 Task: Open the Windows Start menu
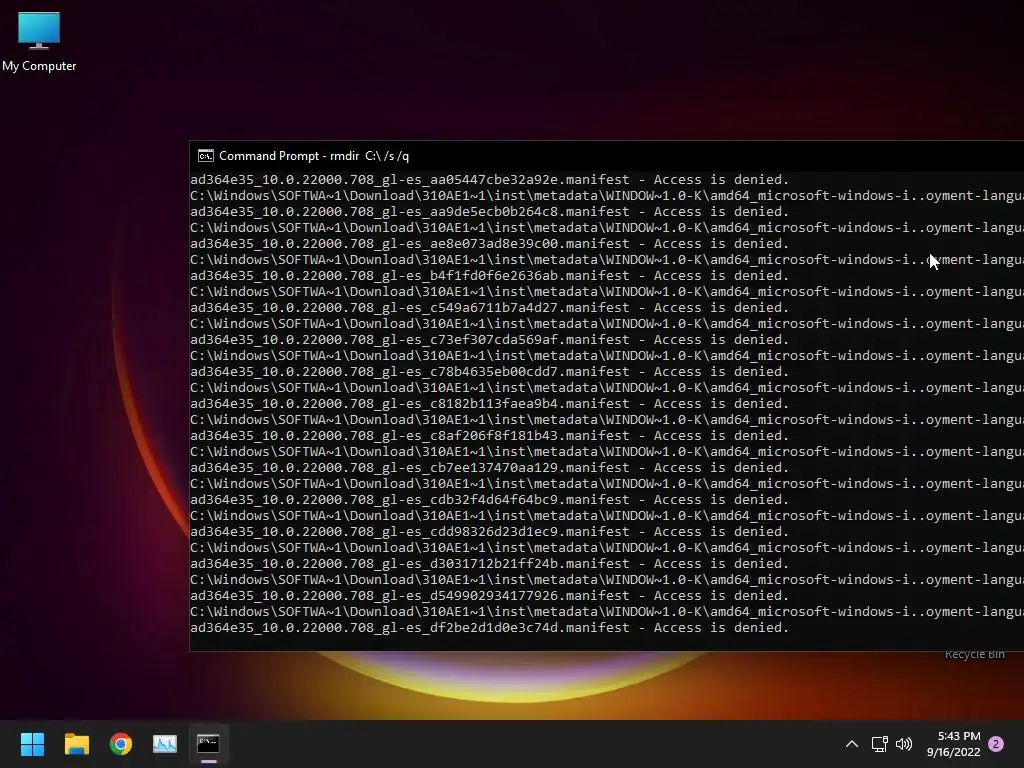point(32,744)
